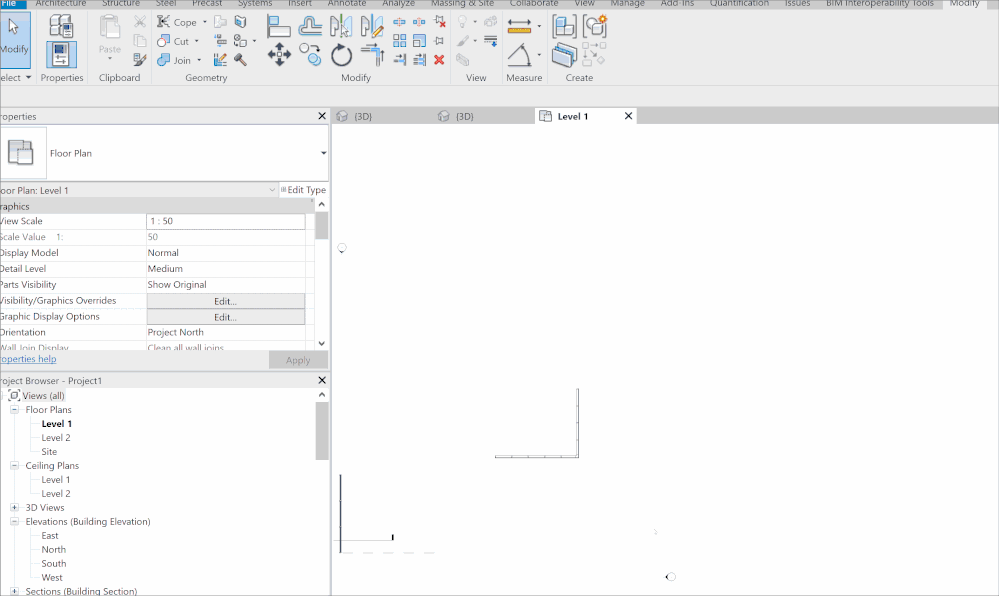
Task: Open the Properties help link
Action: (x=28, y=359)
